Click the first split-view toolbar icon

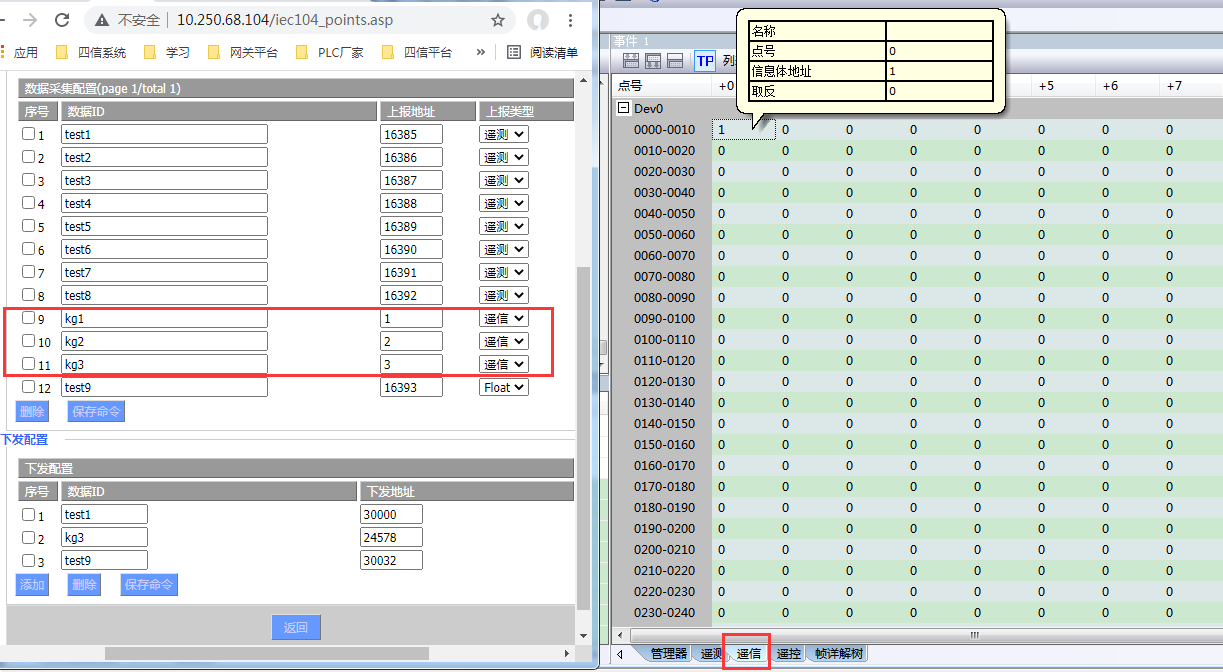(x=631, y=61)
